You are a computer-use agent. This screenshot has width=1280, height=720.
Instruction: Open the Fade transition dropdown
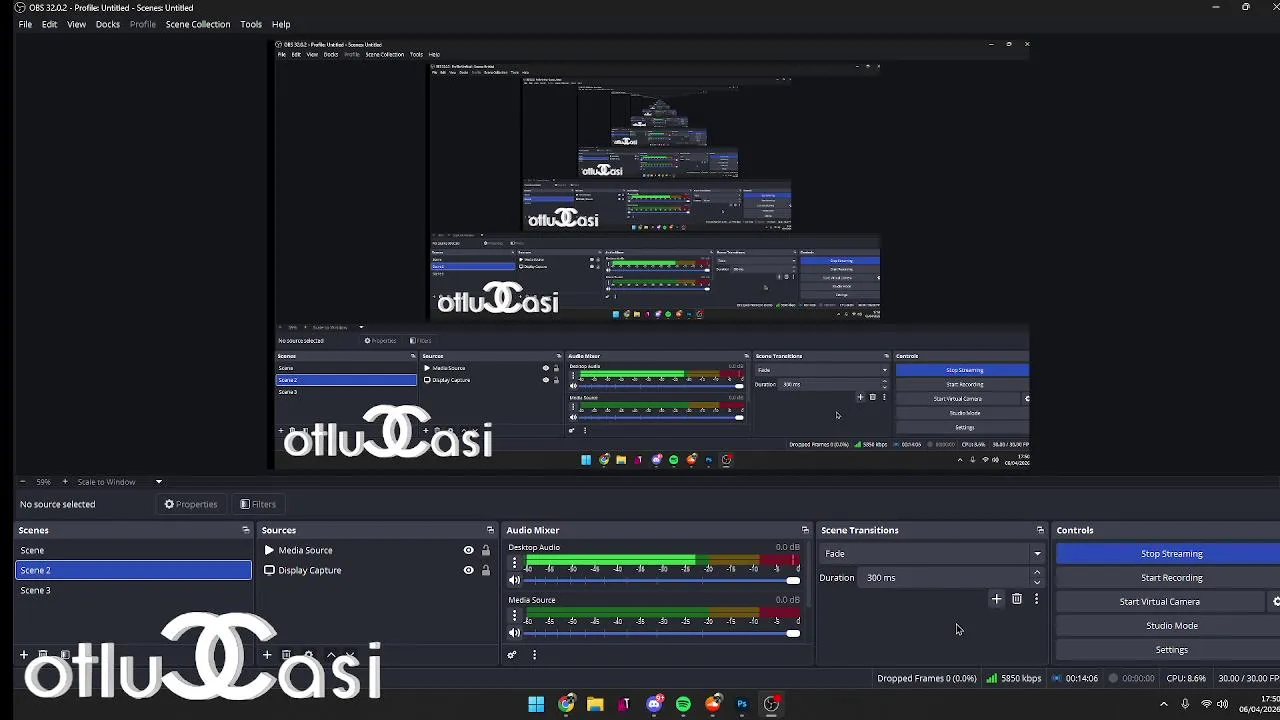point(932,553)
